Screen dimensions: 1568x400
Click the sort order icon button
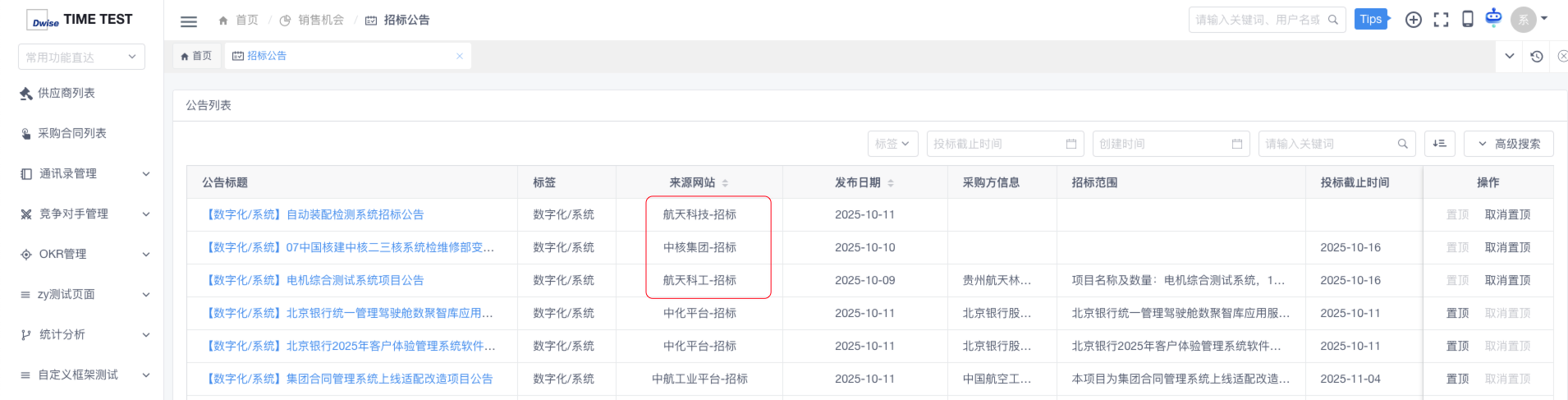(x=1439, y=144)
